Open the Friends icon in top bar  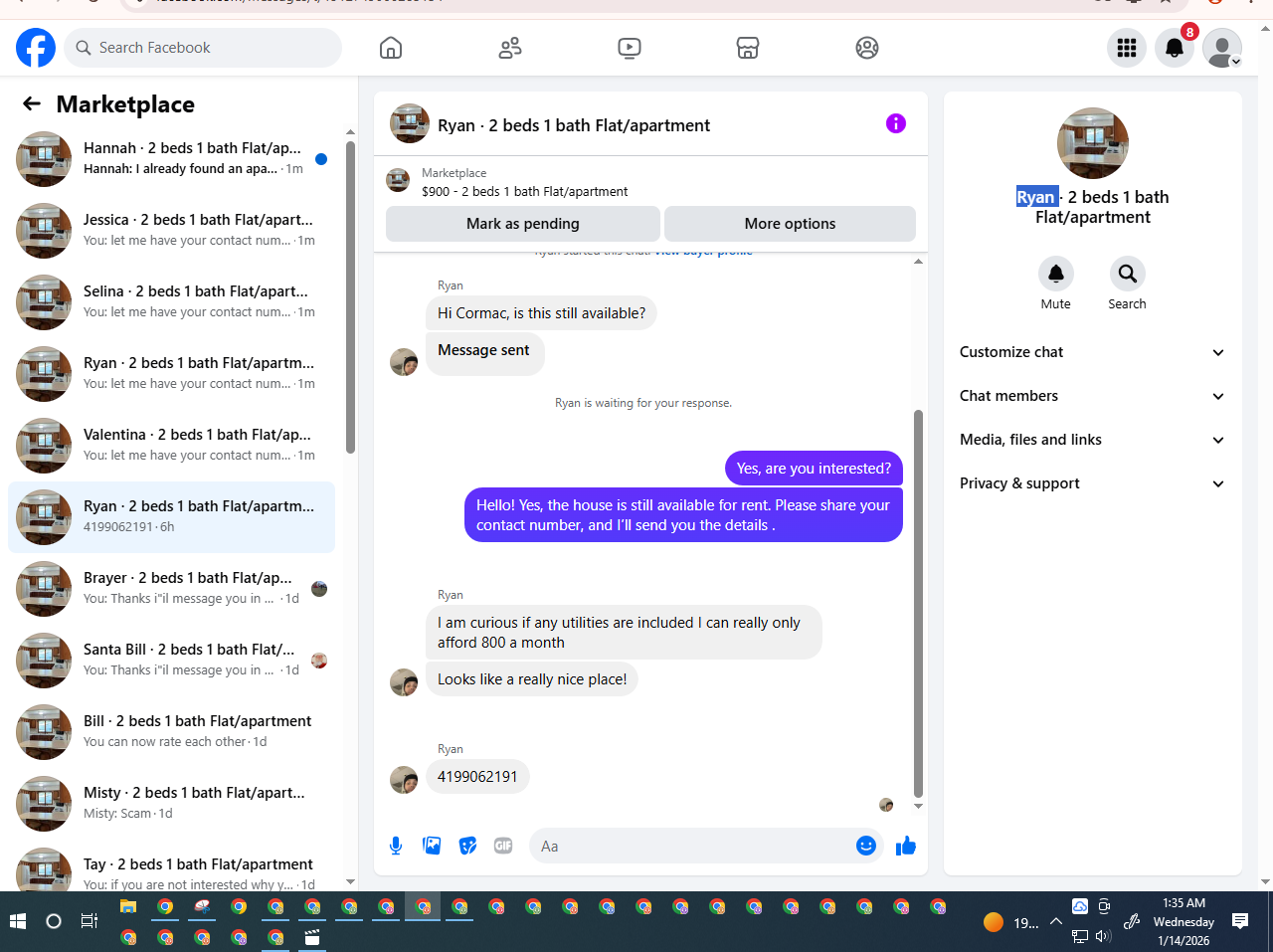coord(510,48)
